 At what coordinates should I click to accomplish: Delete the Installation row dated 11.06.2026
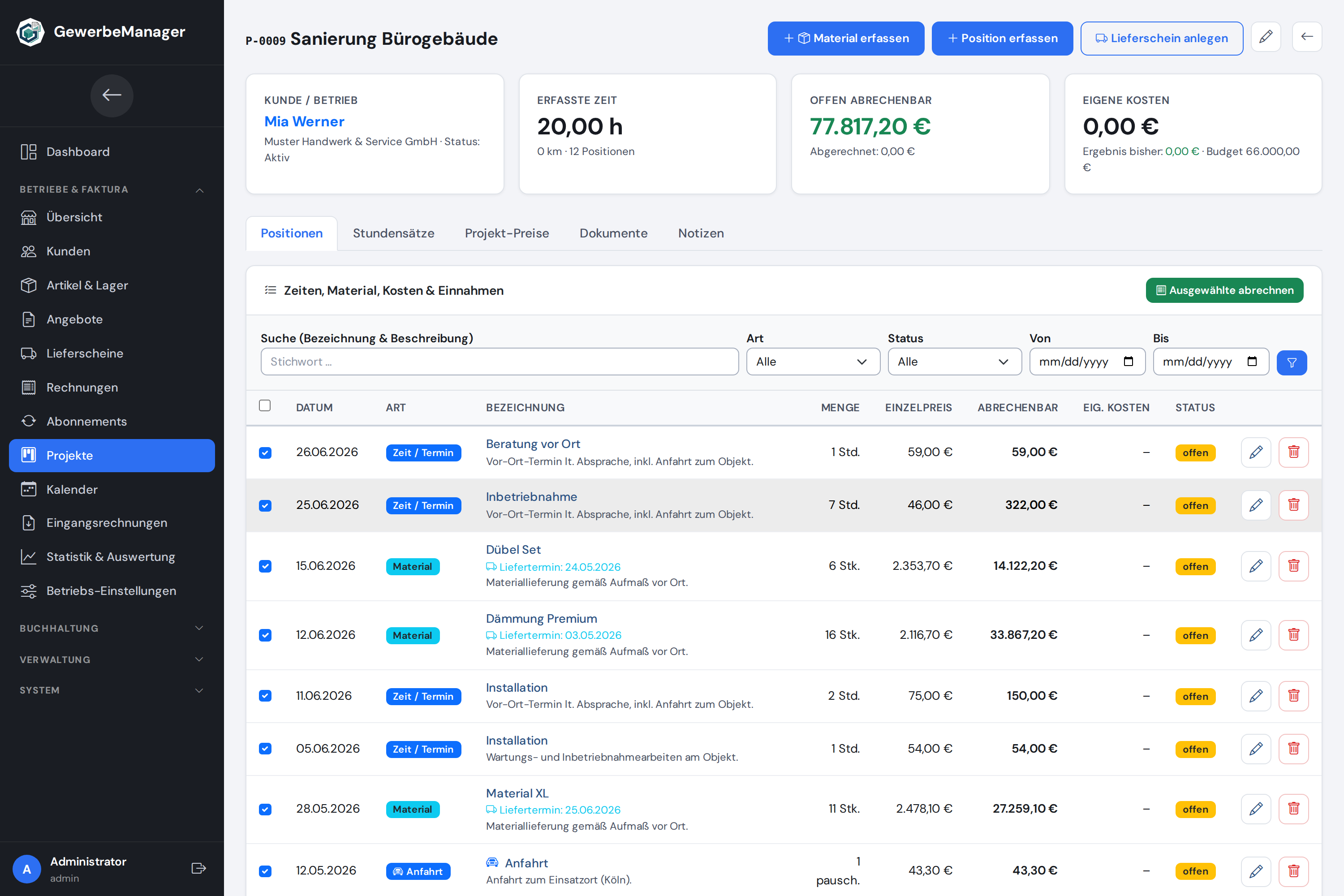(1294, 696)
